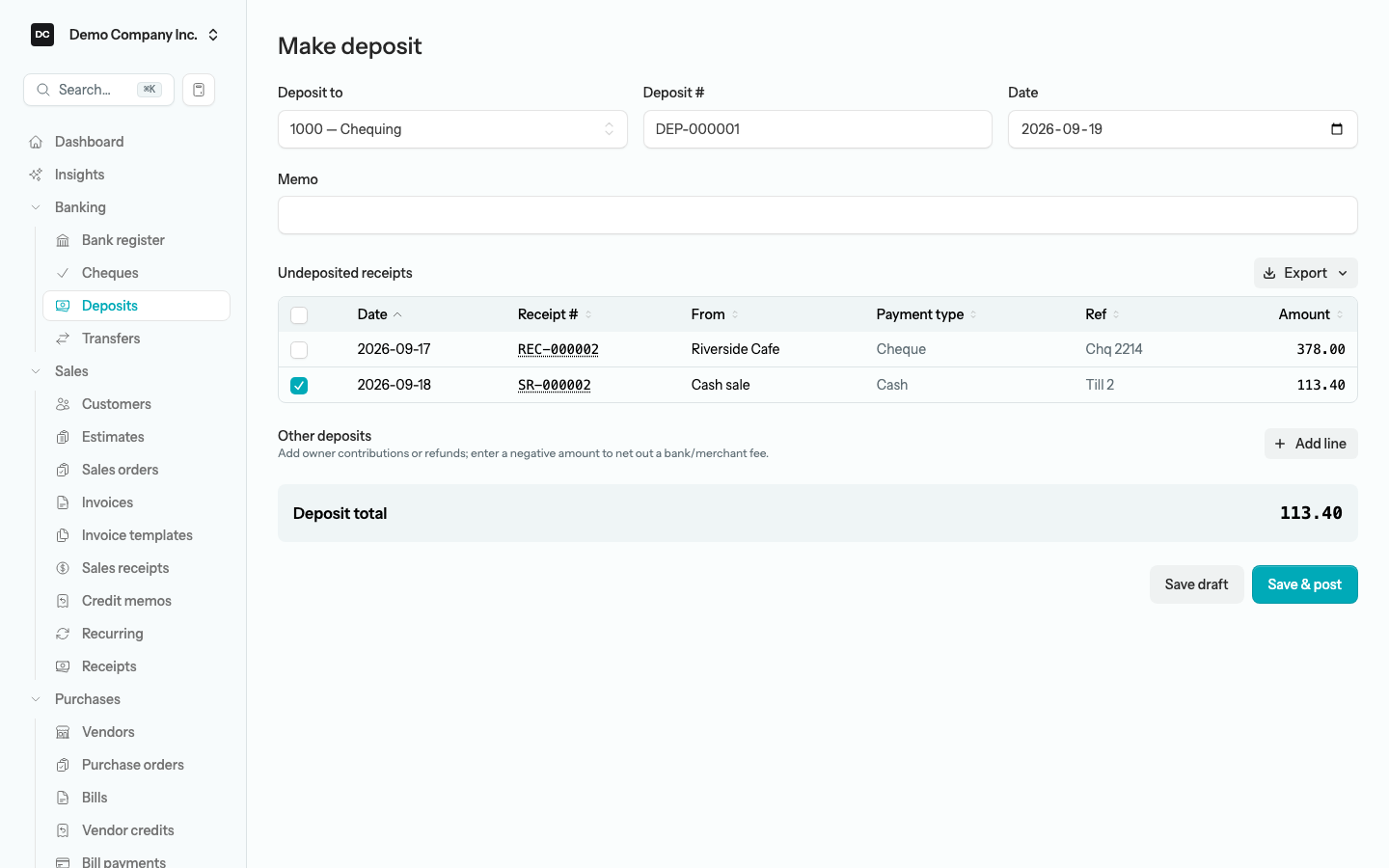
Task: Click the Sales receipts dollar icon
Action: tap(63, 568)
